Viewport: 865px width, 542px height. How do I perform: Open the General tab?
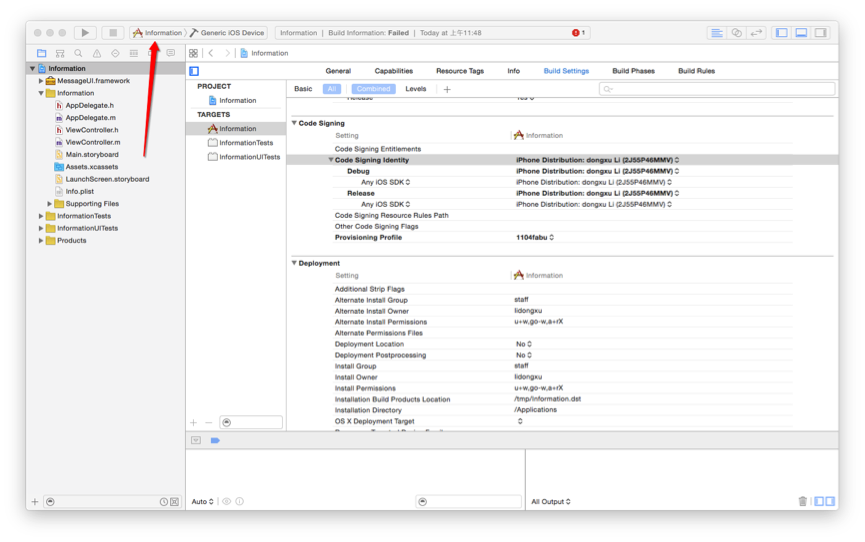point(338,71)
